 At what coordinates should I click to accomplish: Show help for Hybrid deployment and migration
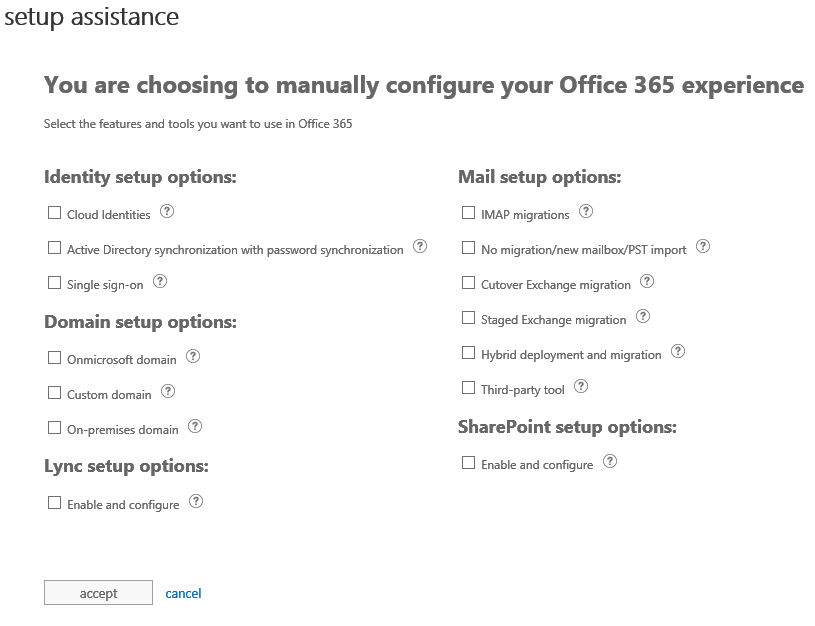click(x=678, y=352)
